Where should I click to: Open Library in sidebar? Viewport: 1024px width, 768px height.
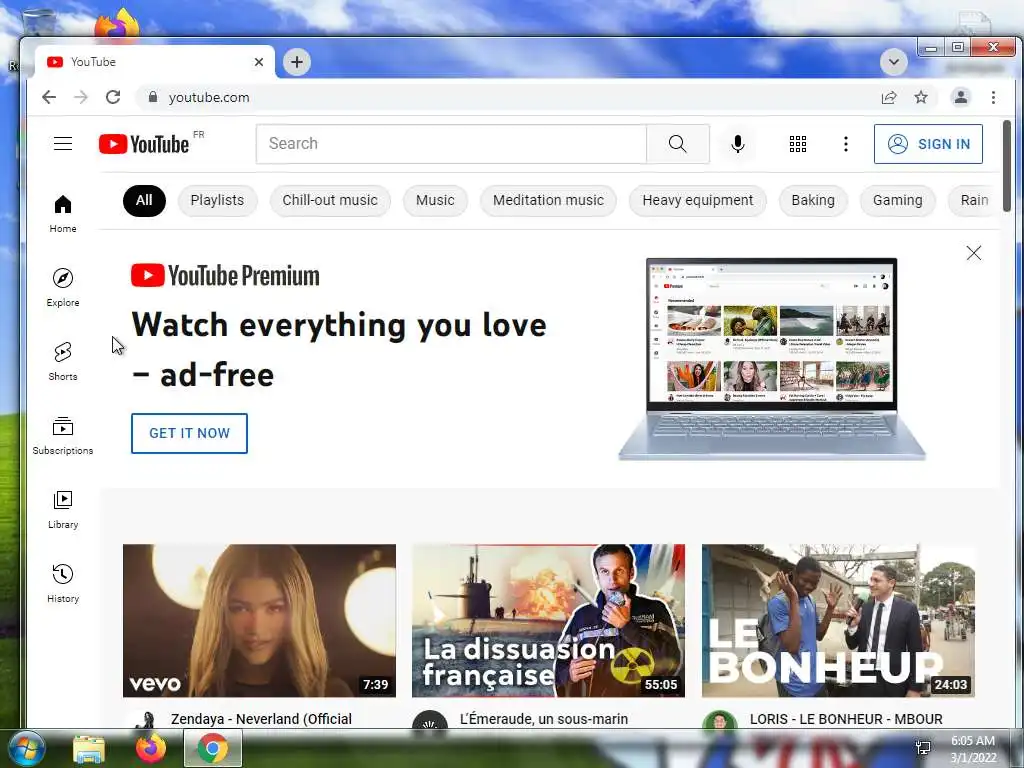63,509
